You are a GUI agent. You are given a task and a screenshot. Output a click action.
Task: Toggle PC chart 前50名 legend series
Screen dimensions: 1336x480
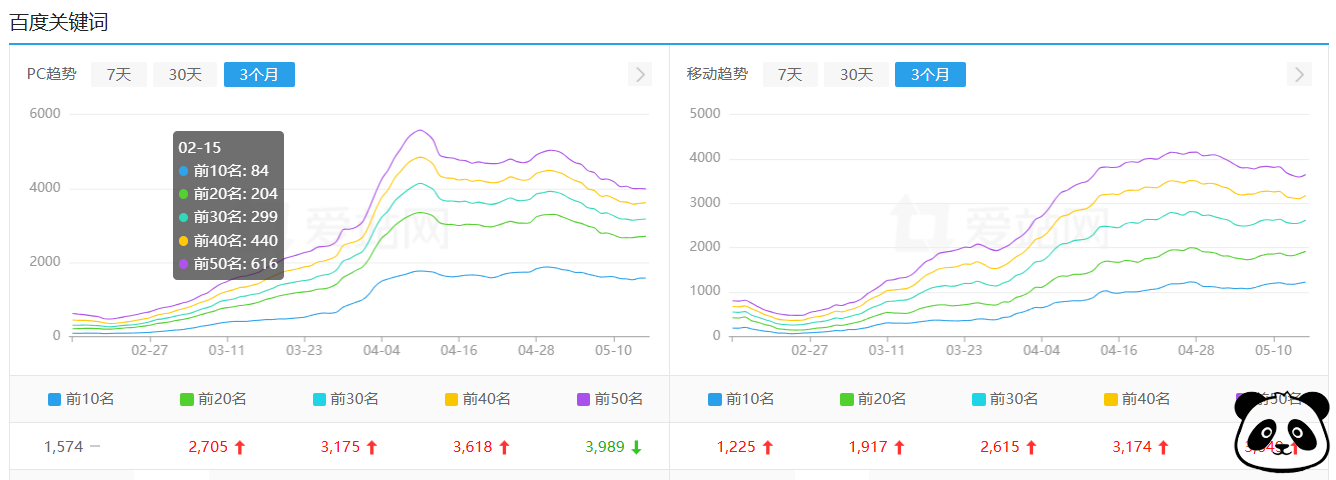(x=609, y=399)
